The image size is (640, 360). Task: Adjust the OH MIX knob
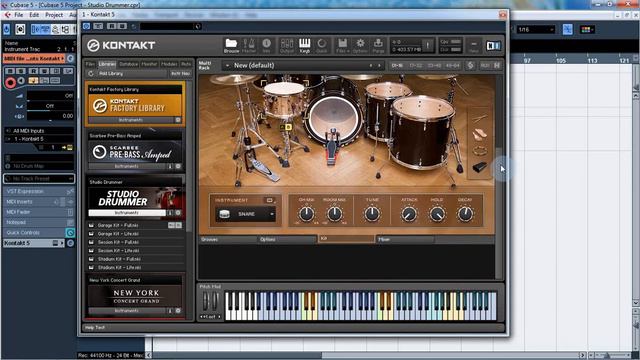click(307, 213)
